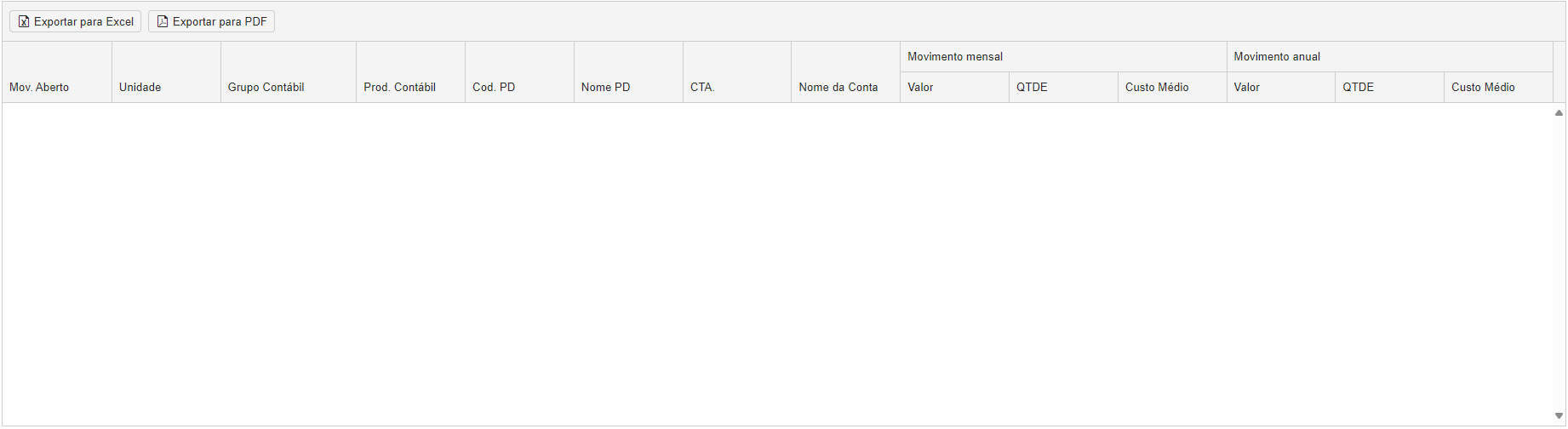Export the grid to PDF
This screenshot has width=1568, height=429.
pos(212,22)
